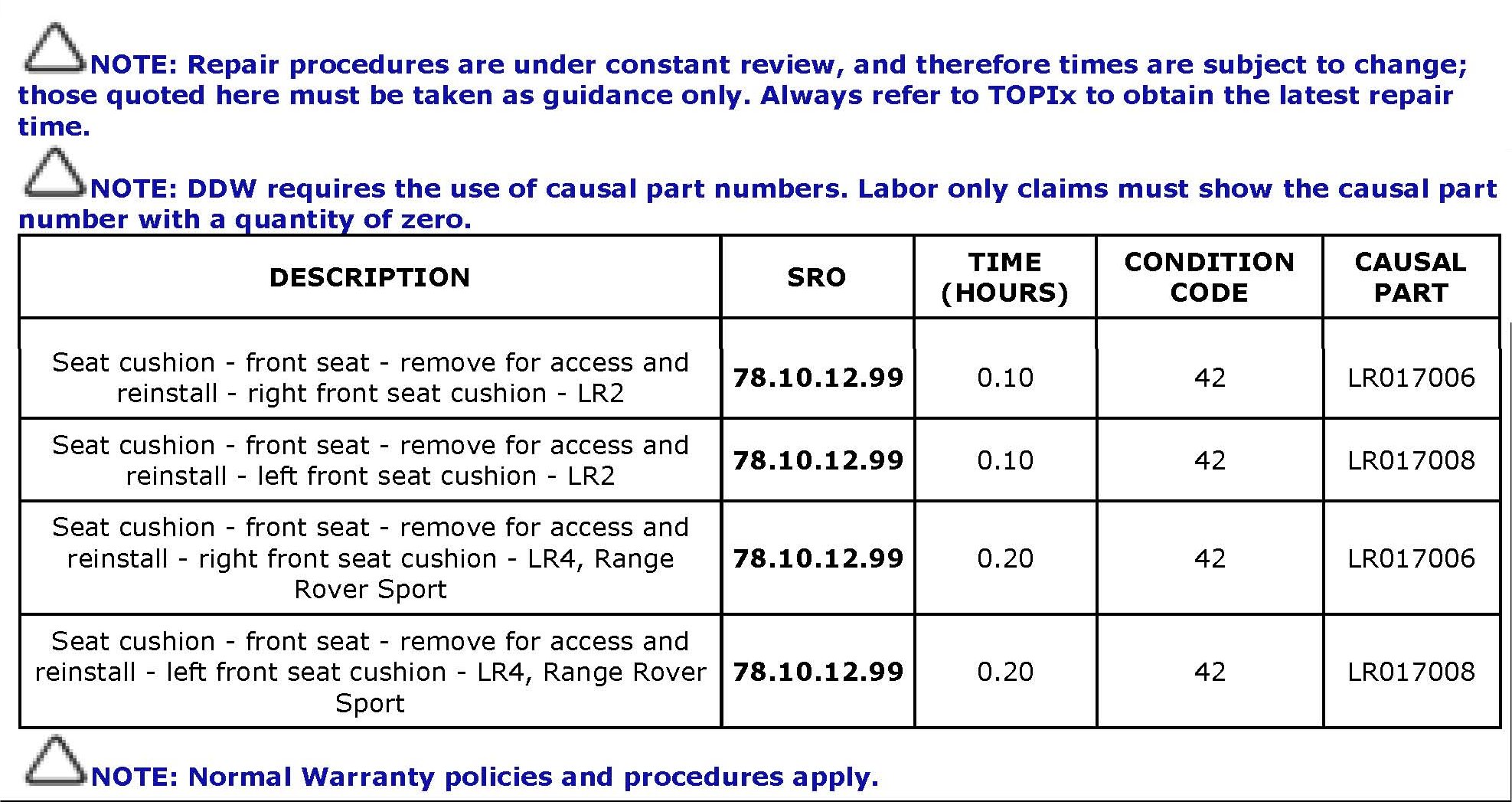Click the triangle icon beside the DDW note
Viewport: 1512px width, 805px height.
53,173
